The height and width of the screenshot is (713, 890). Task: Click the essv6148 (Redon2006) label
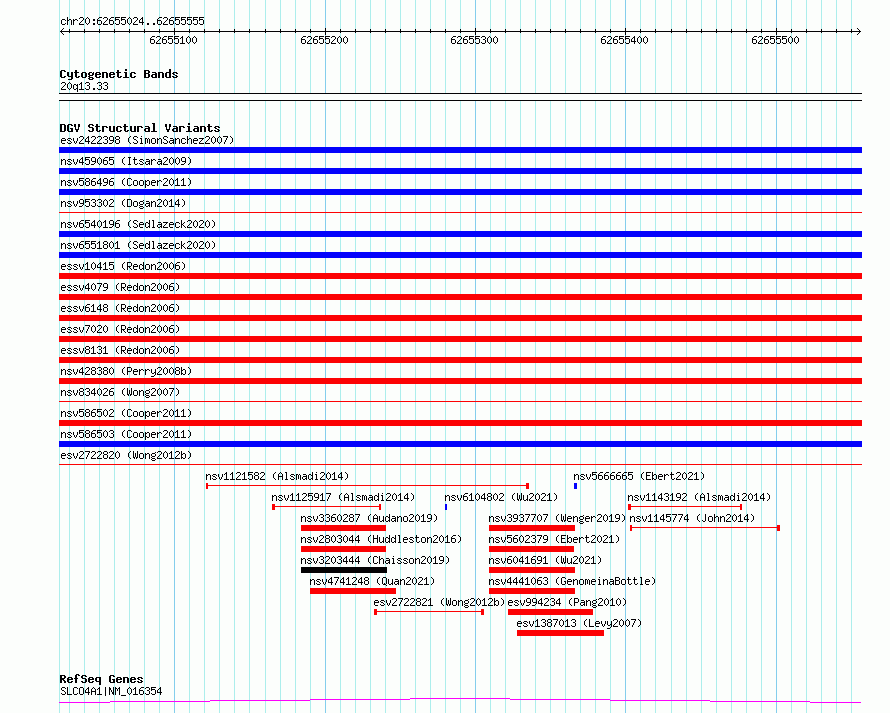(x=120, y=308)
